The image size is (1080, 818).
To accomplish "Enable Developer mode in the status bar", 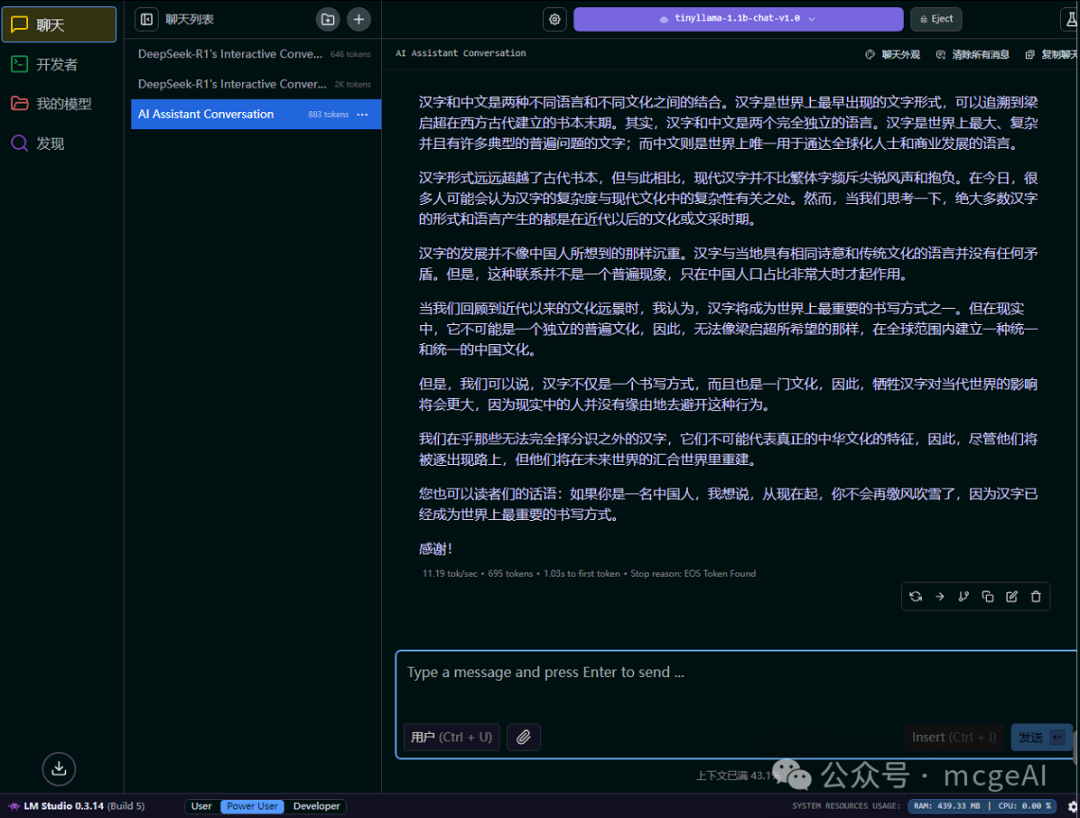I will click(316, 806).
